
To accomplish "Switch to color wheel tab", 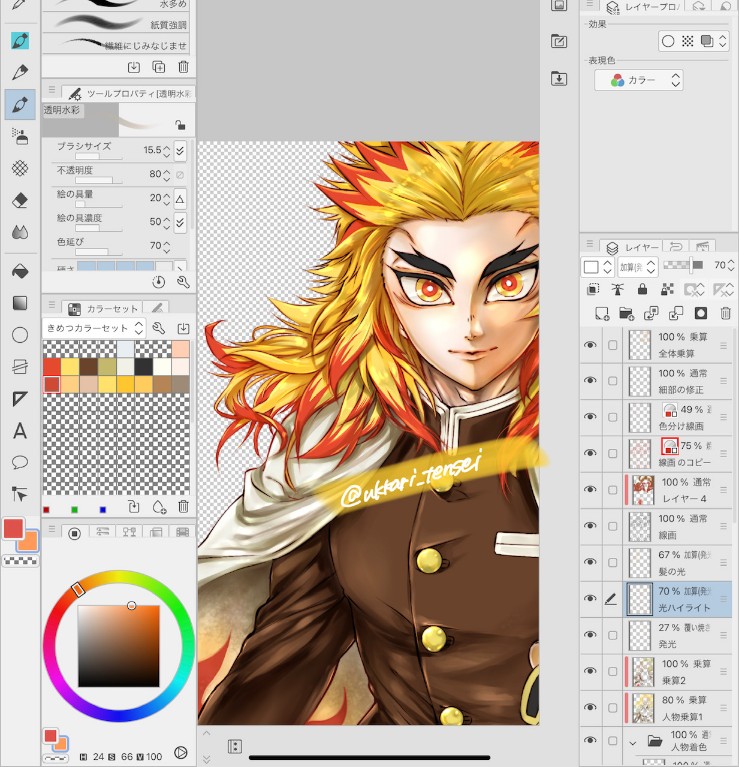I will click(74, 533).
